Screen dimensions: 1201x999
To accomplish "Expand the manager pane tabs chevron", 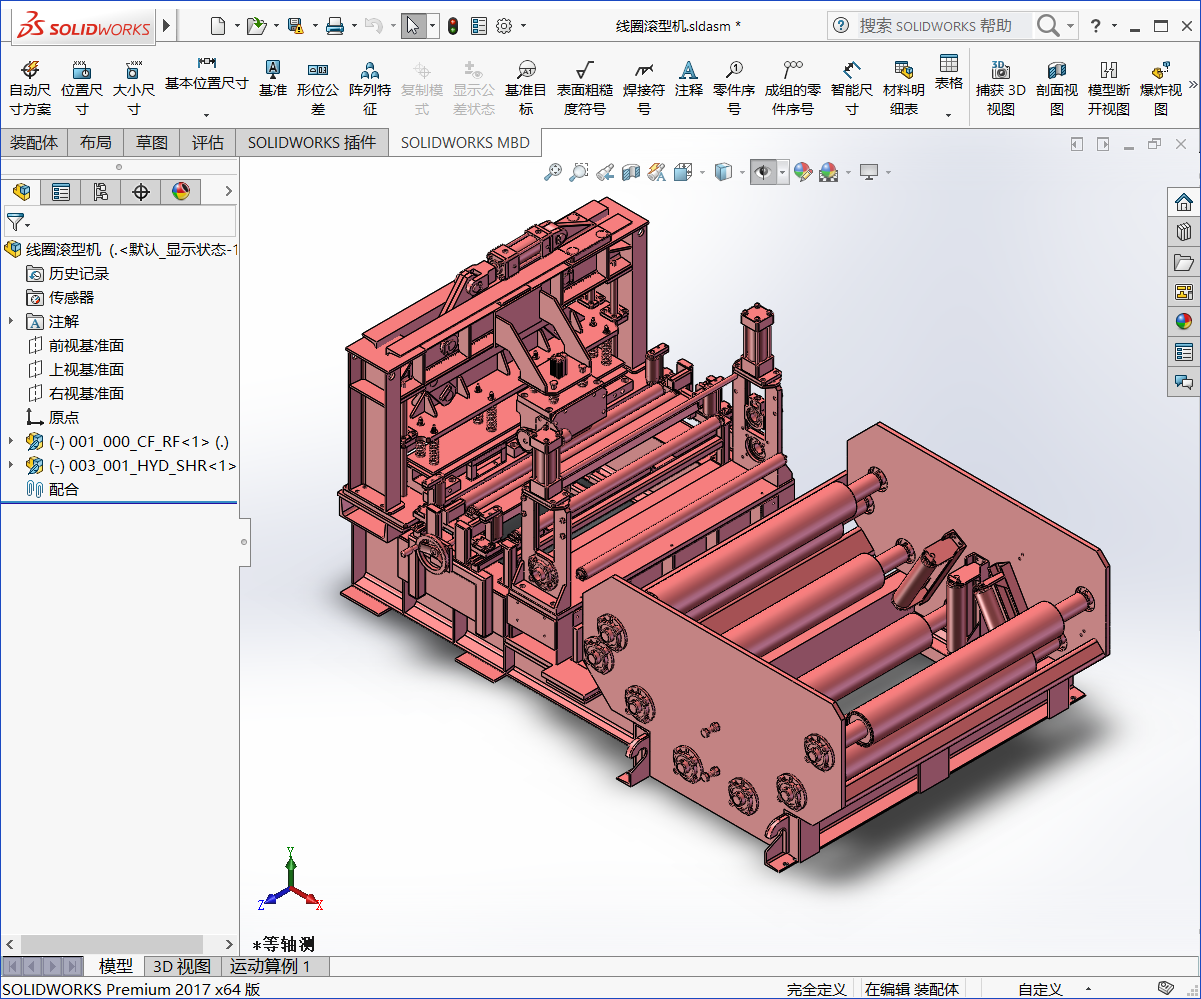I will pyautogui.click(x=228, y=191).
